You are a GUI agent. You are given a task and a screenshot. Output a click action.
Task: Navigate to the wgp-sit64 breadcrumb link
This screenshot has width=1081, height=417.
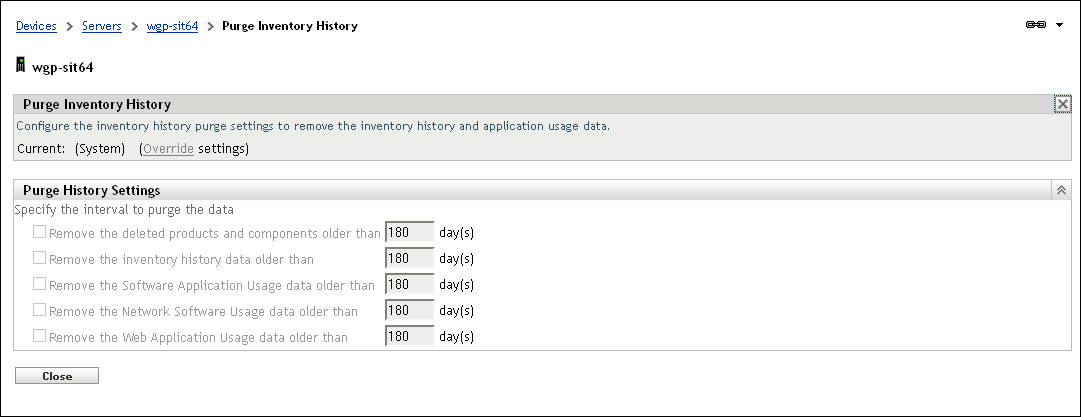[174, 26]
